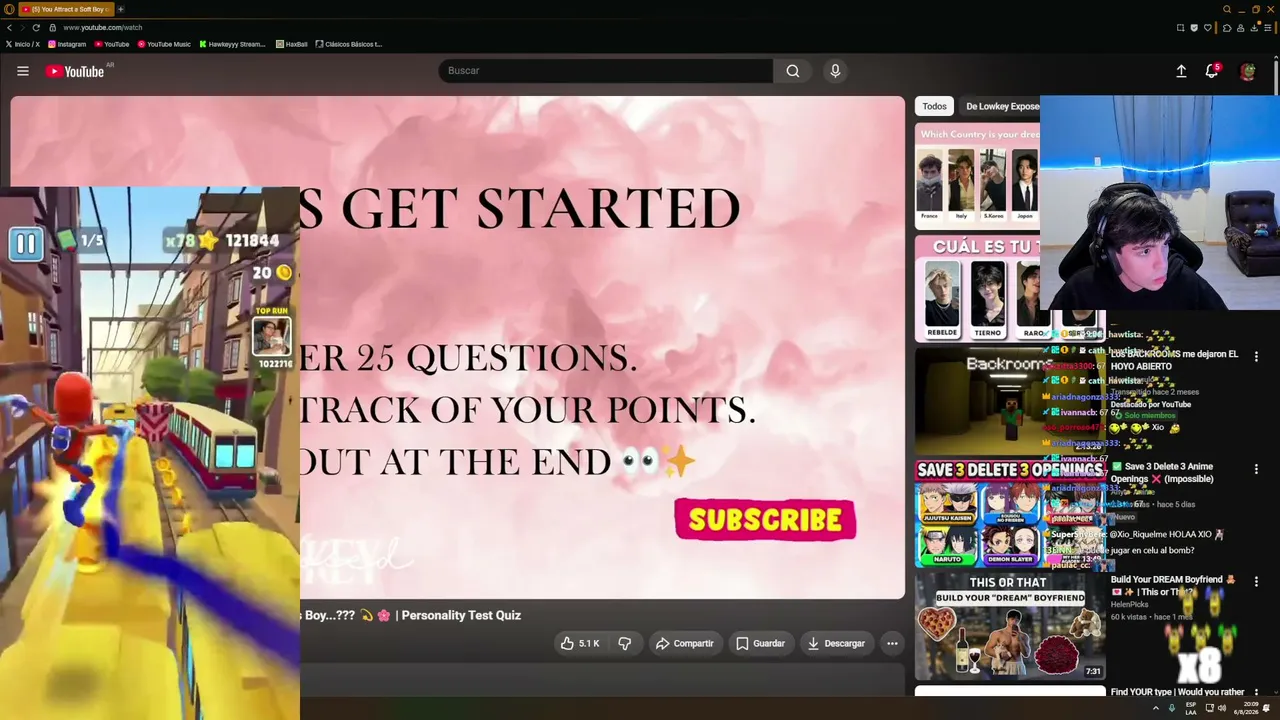Screen dimensions: 1280x720
Task: Click the Descargar download button
Action: [x=836, y=643]
